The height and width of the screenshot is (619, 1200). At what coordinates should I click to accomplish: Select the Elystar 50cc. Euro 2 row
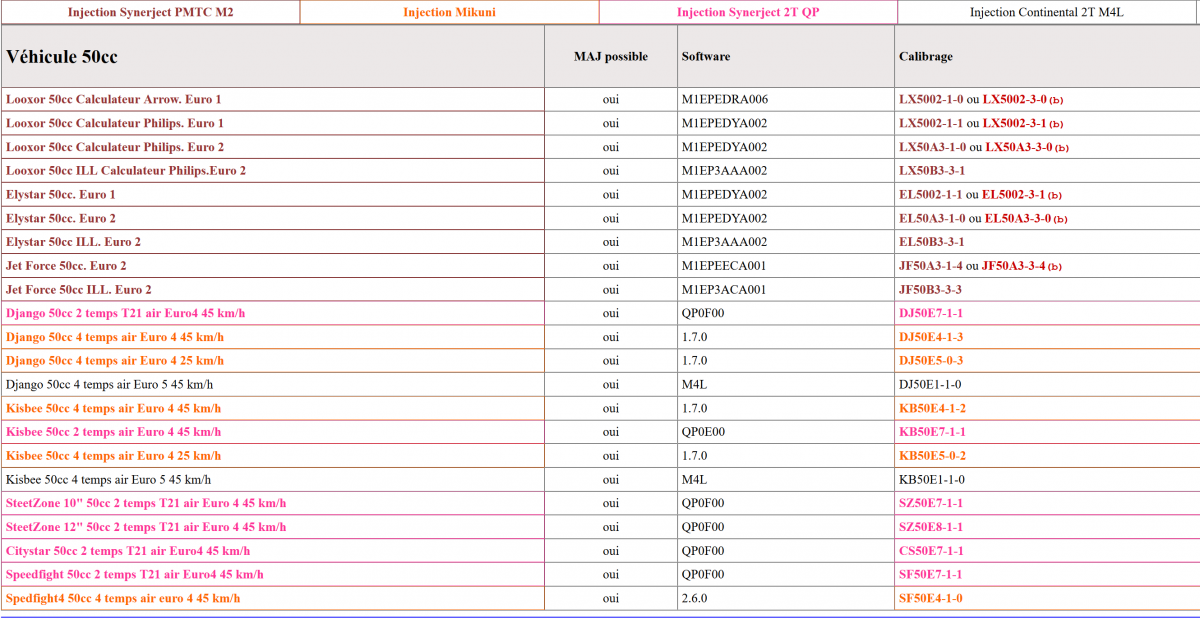[x=61, y=218]
